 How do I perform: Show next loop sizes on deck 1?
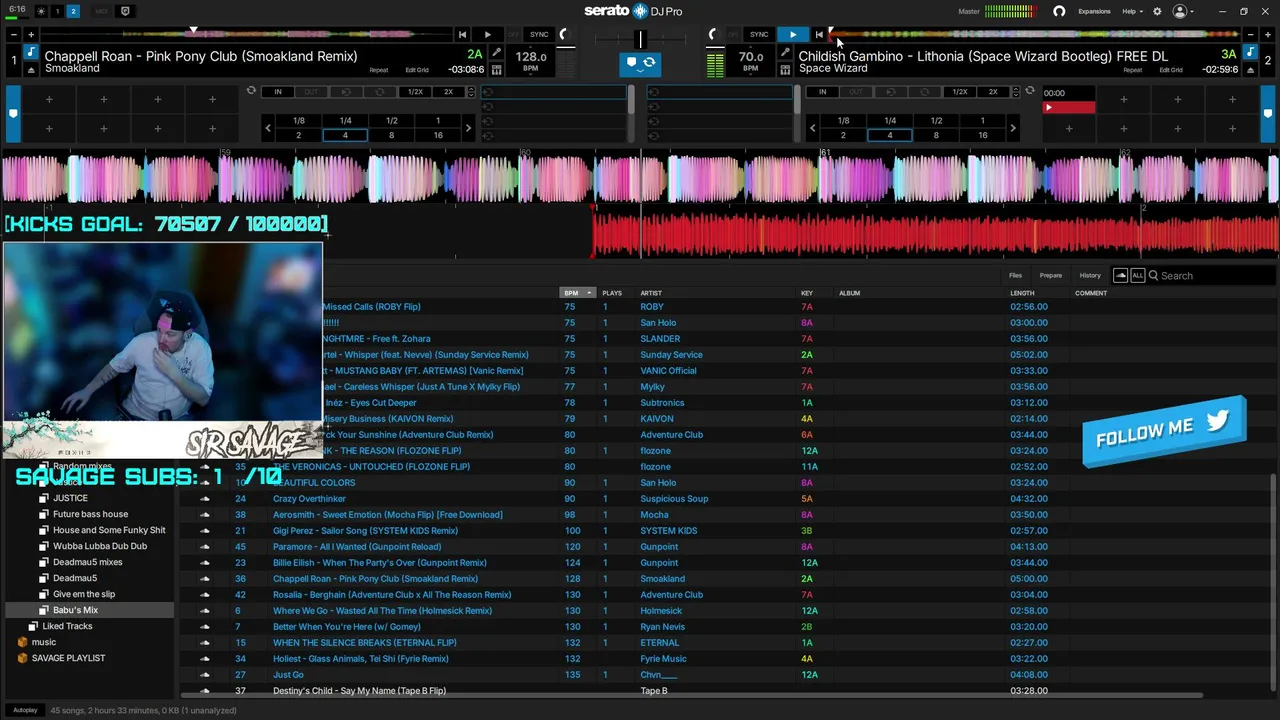coord(468,128)
